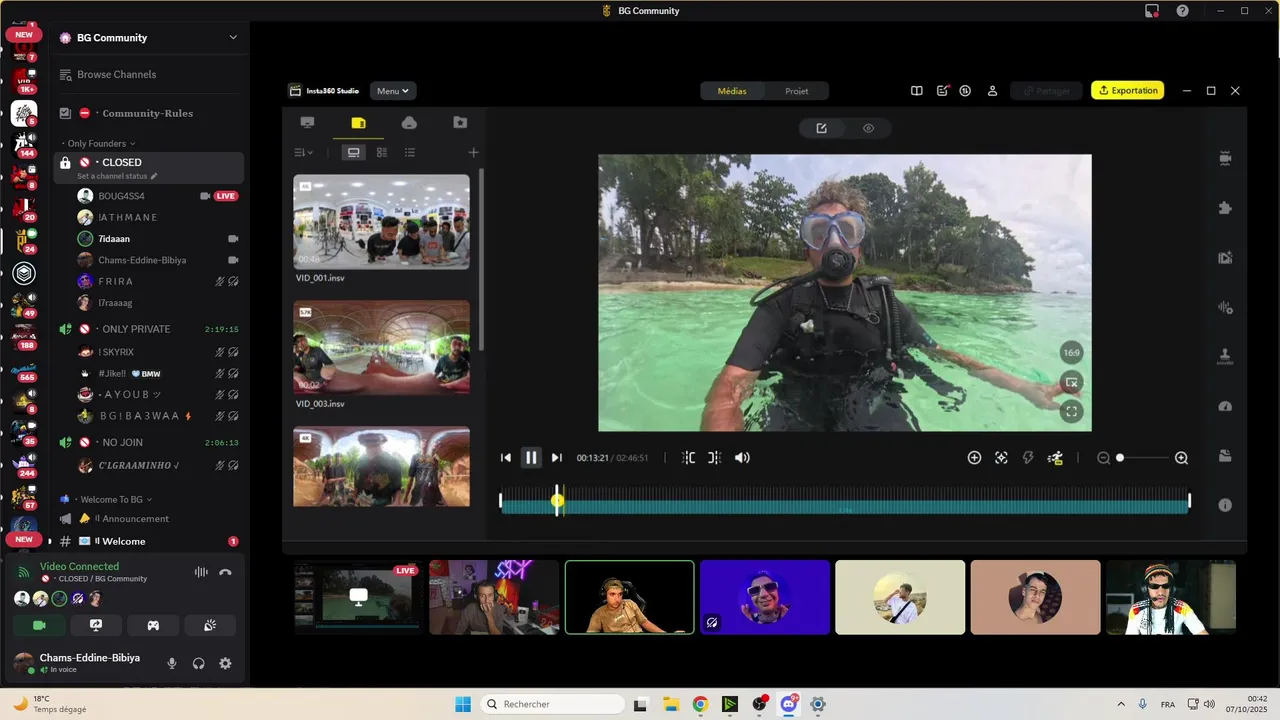Open the media sort dropdown
The height and width of the screenshot is (720, 1280).
click(303, 153)
